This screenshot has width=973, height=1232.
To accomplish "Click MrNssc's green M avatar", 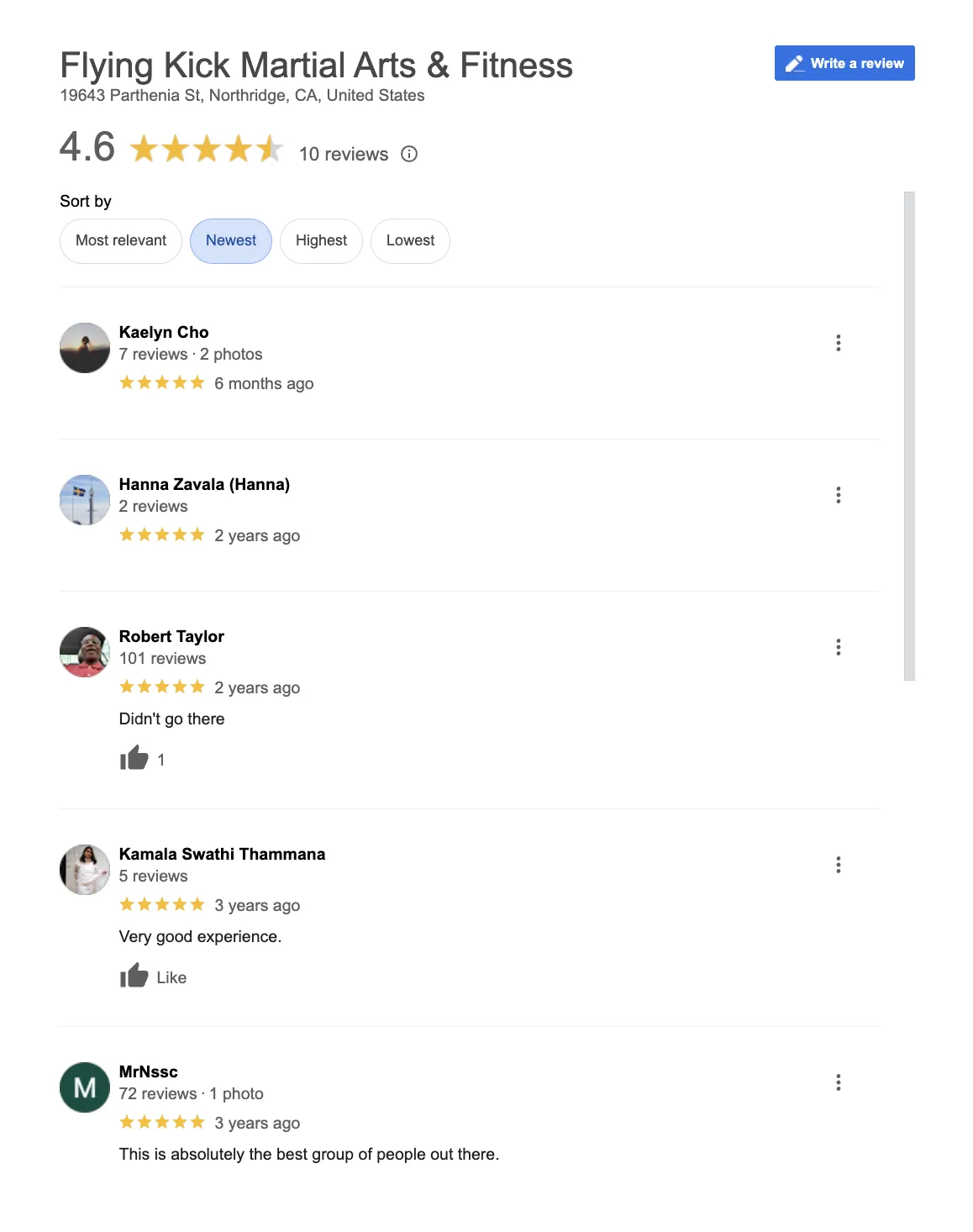I will pyautogui.click(x=85, y=1087).
